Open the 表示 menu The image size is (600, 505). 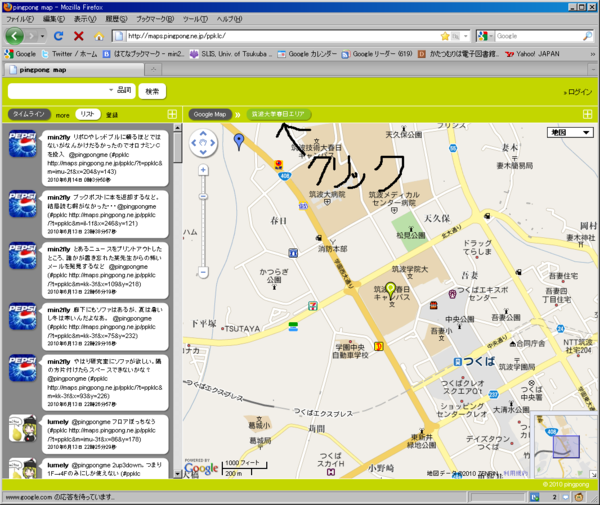85,19
